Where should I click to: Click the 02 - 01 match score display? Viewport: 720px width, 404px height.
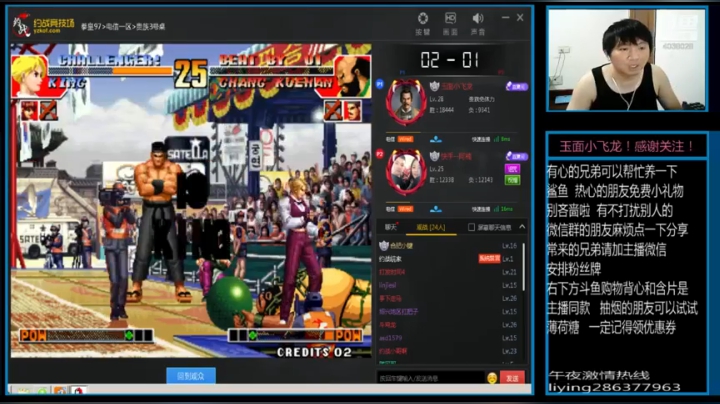click(x=450, y=60)
